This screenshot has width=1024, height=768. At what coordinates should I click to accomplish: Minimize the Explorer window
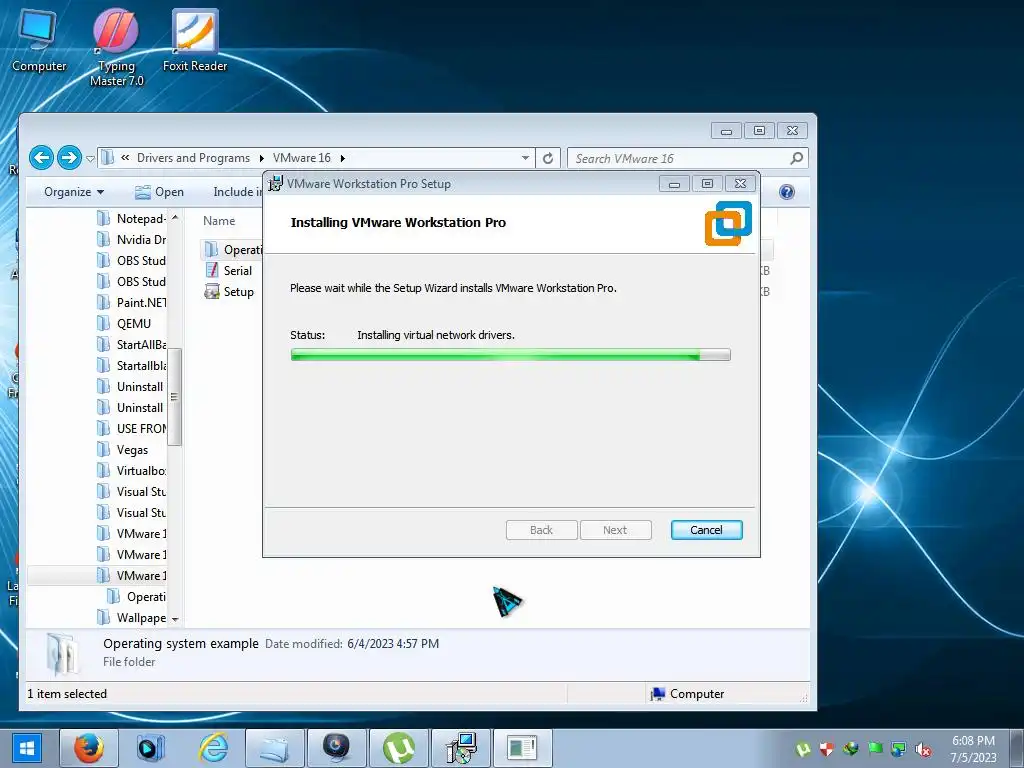pyautogui.click(x=726, y=131)
